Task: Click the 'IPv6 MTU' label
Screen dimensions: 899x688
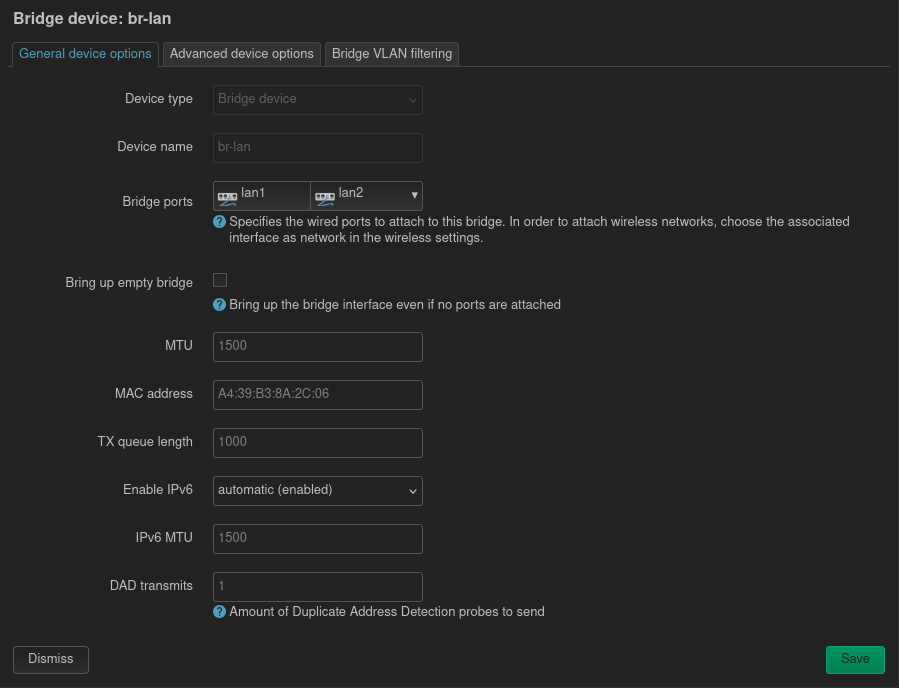Action: (x=164, y=538)
